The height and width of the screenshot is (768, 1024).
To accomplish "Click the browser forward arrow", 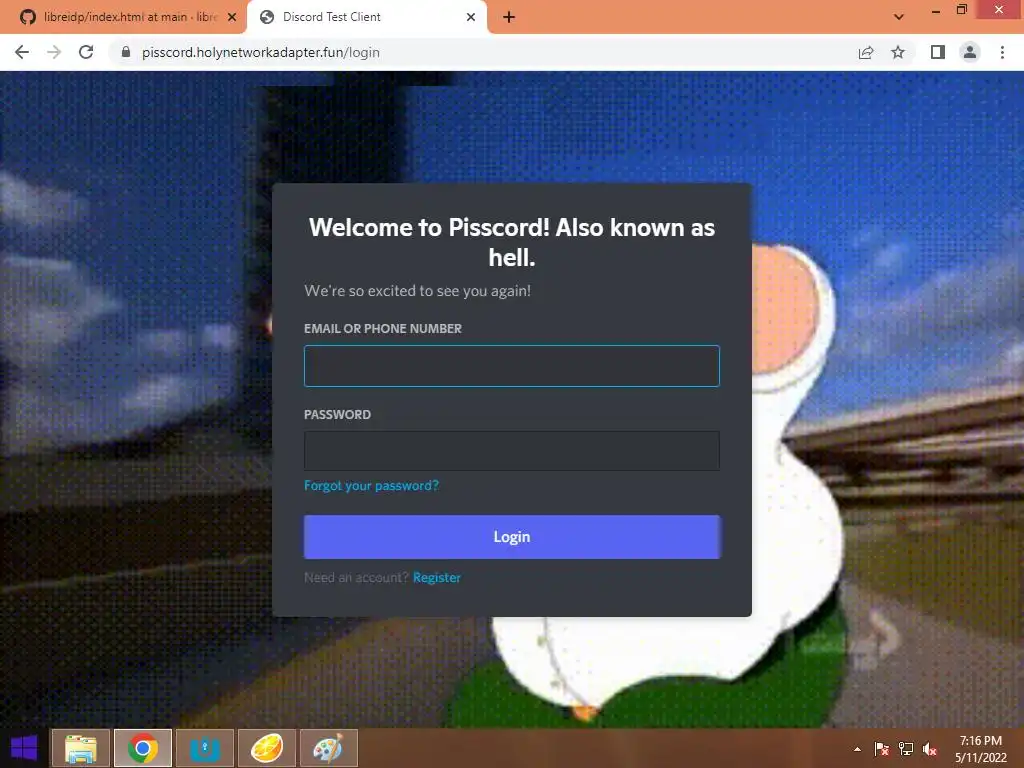I will 54,52.
